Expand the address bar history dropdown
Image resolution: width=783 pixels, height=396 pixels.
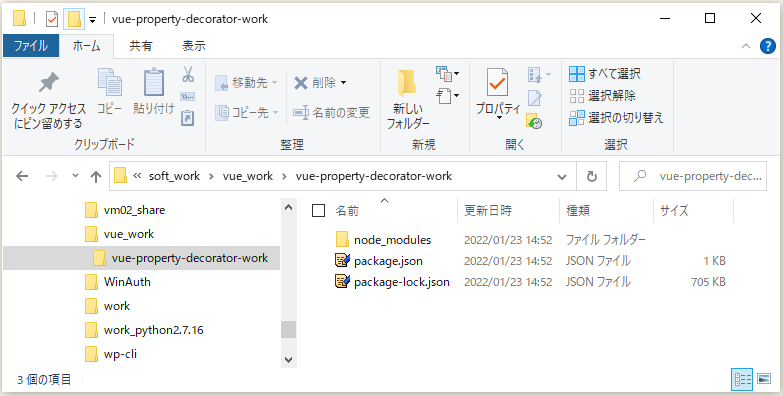click(x=562, y=176)
